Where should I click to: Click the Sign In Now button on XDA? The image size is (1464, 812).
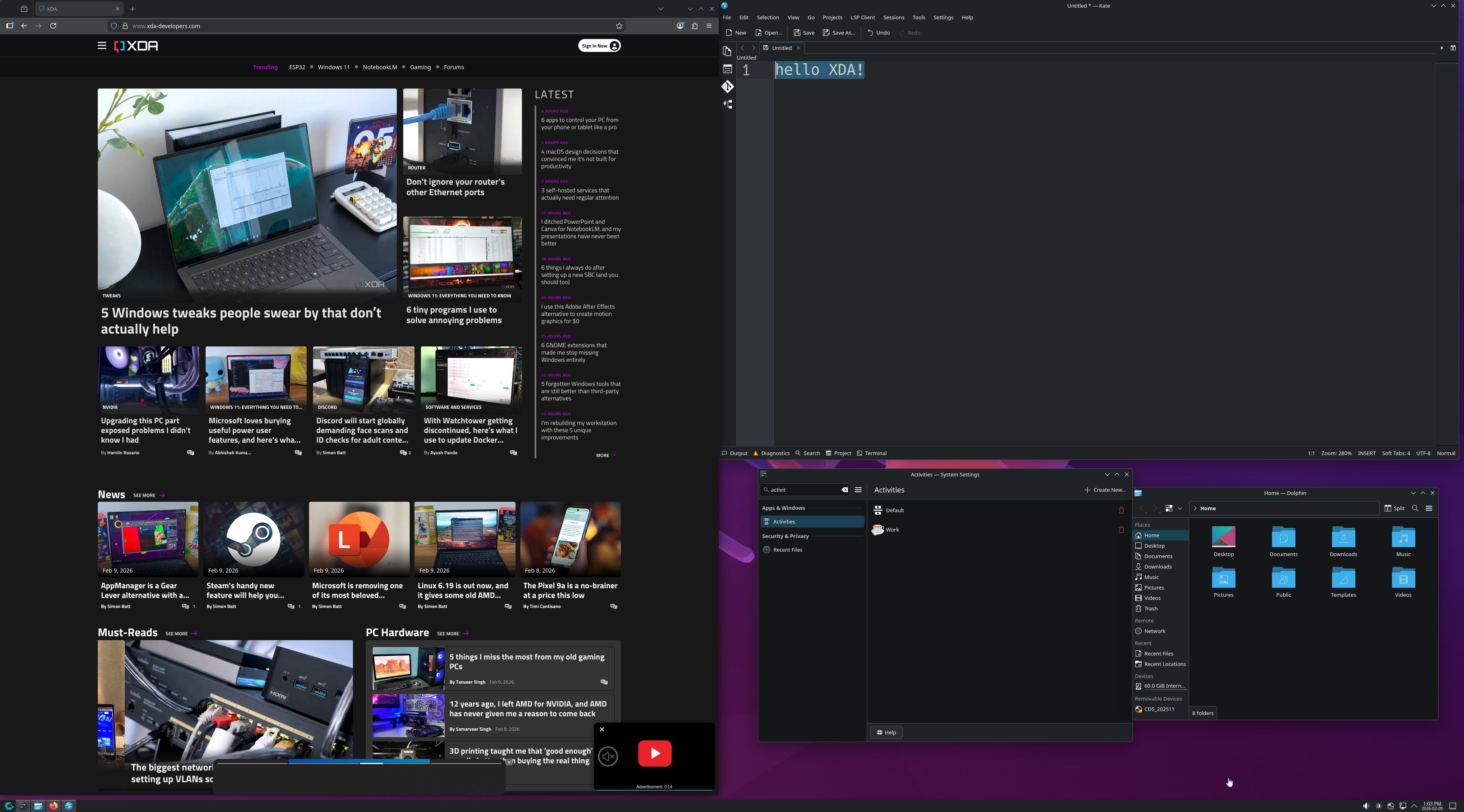click(x=599, y=45)
